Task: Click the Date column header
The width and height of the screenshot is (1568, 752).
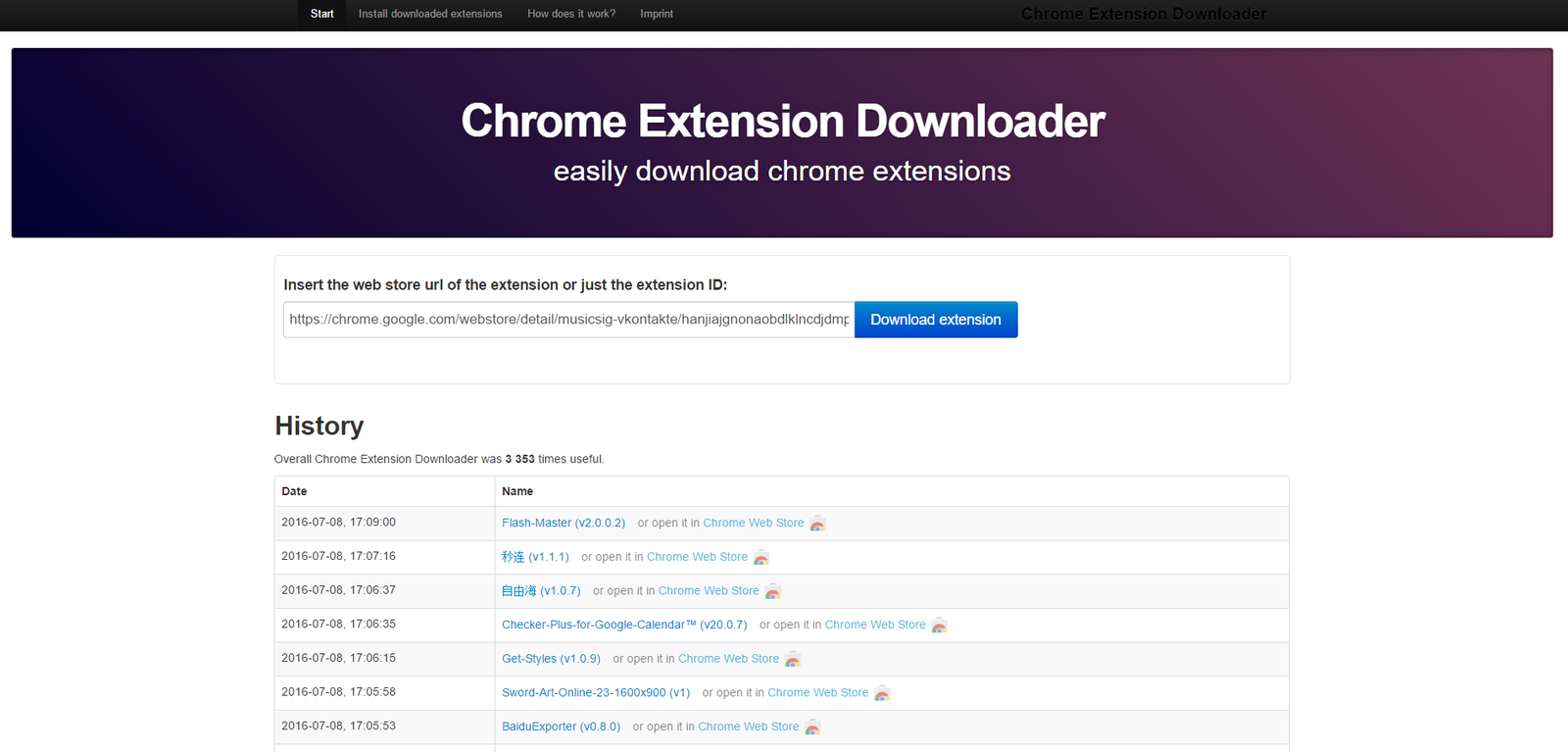Action: point(294,491)
